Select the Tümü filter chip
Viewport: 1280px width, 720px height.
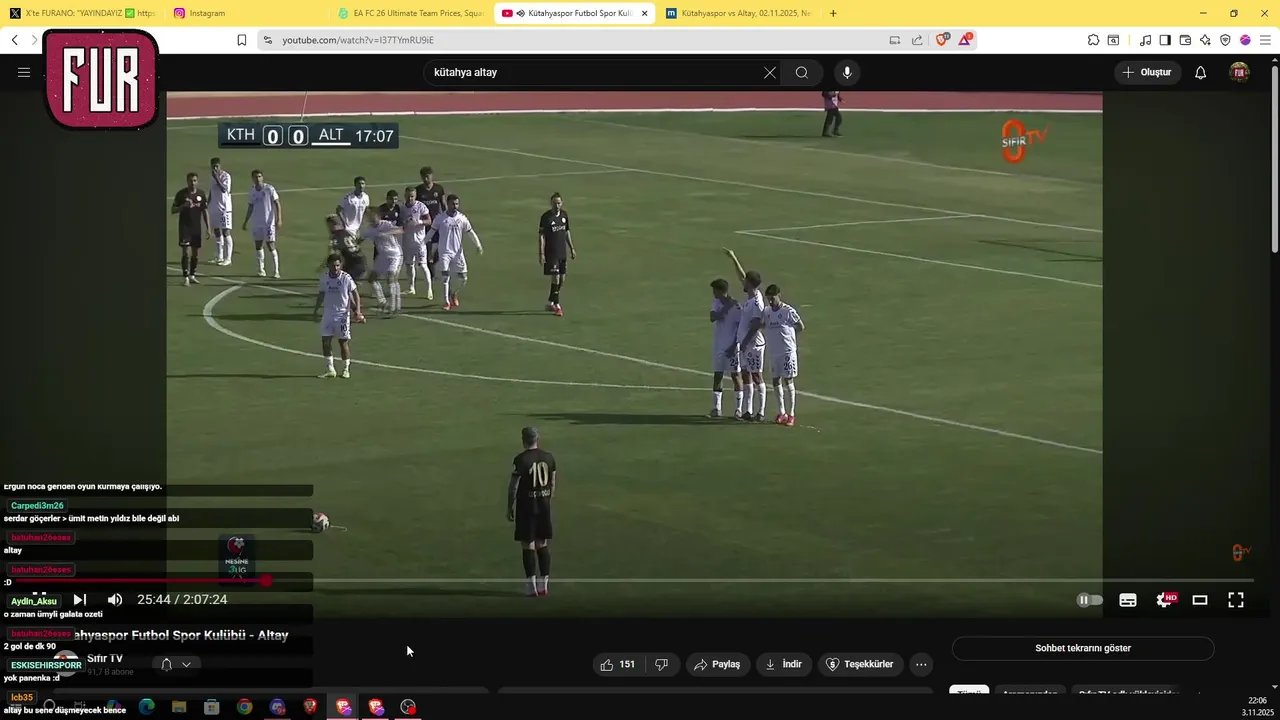click(969, 692)
